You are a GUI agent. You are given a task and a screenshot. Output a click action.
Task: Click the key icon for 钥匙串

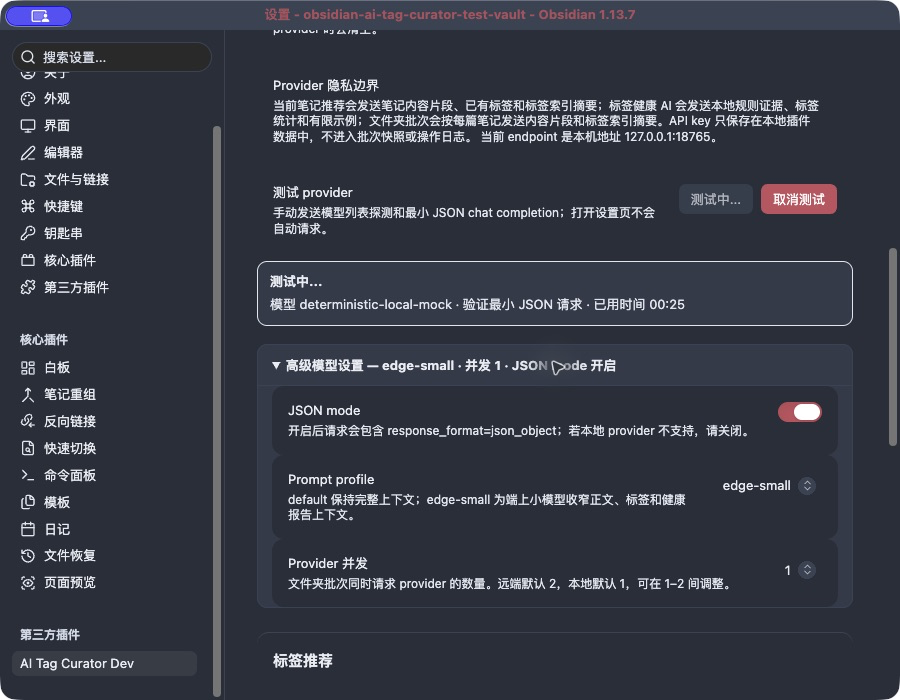click(28, 234)
